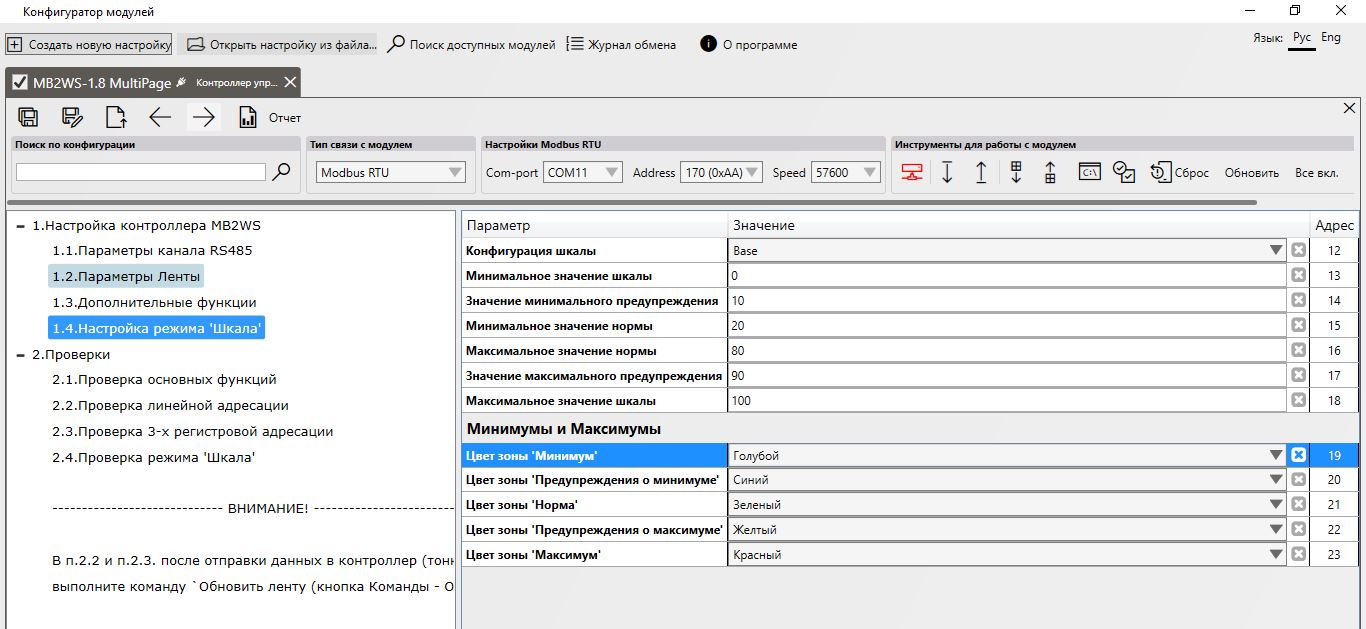Click 'Создать новую настройку' button

tap(89, 45)
